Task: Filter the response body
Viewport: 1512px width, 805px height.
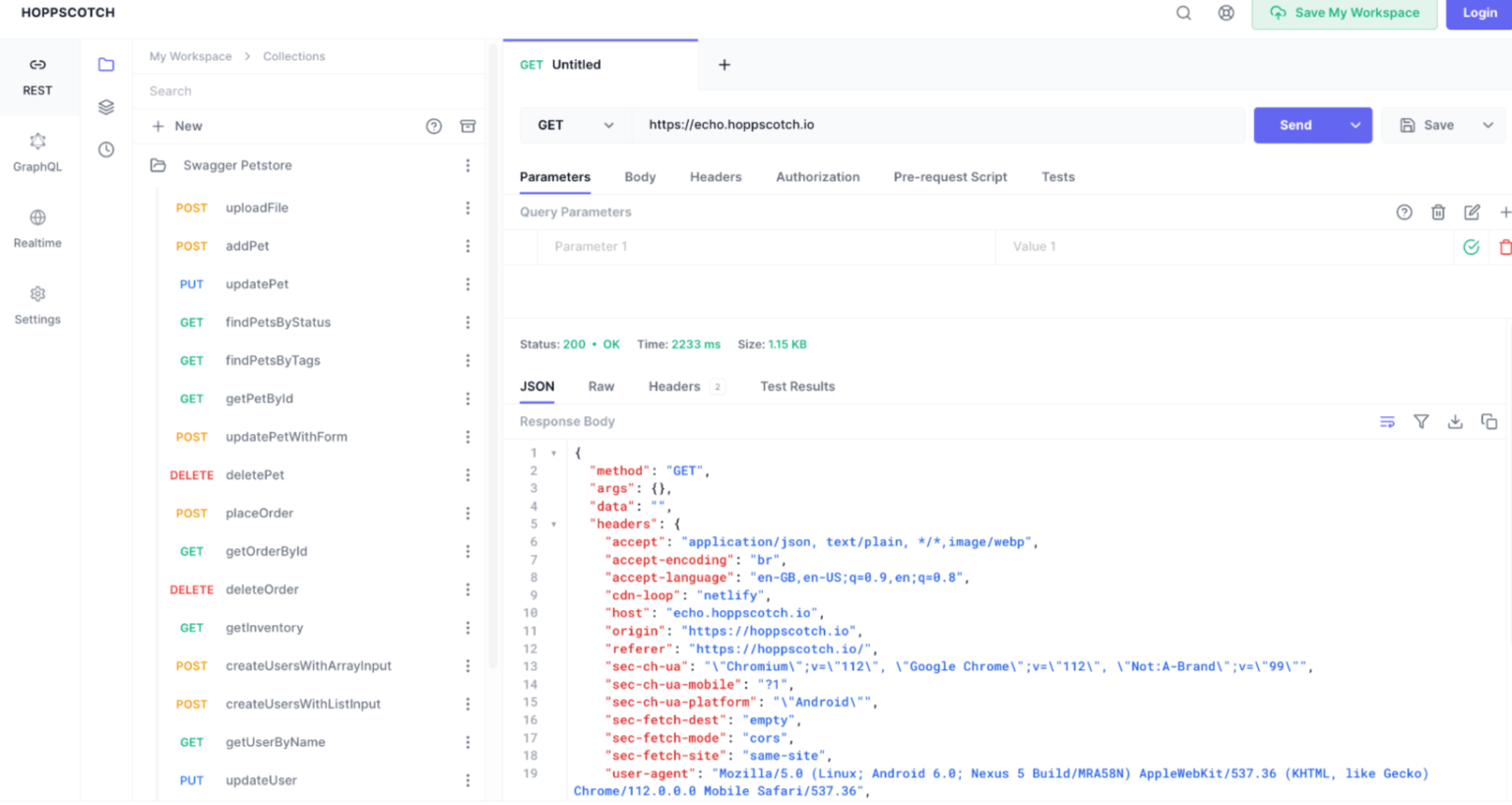Action: 1421,422
